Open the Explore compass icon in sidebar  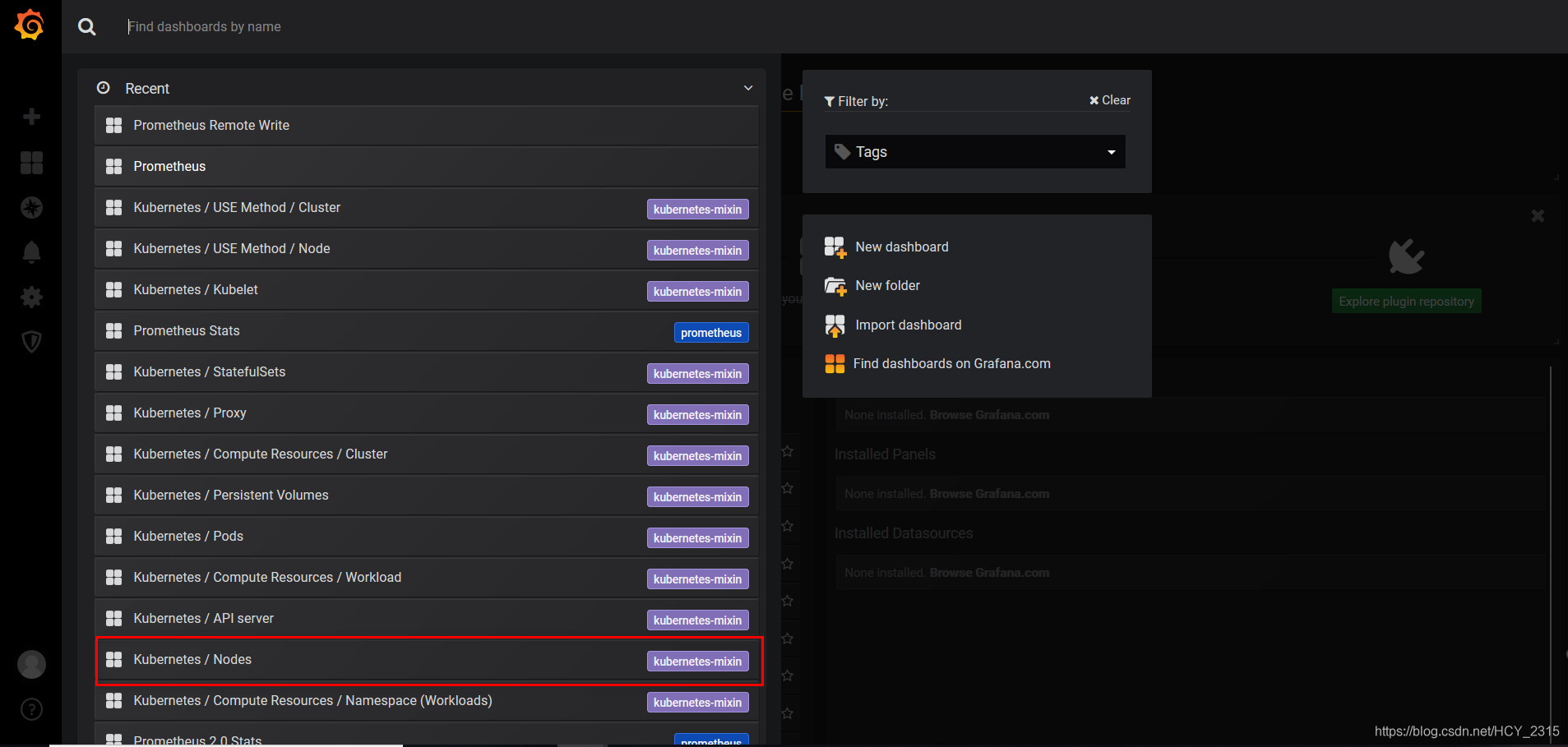31,208
